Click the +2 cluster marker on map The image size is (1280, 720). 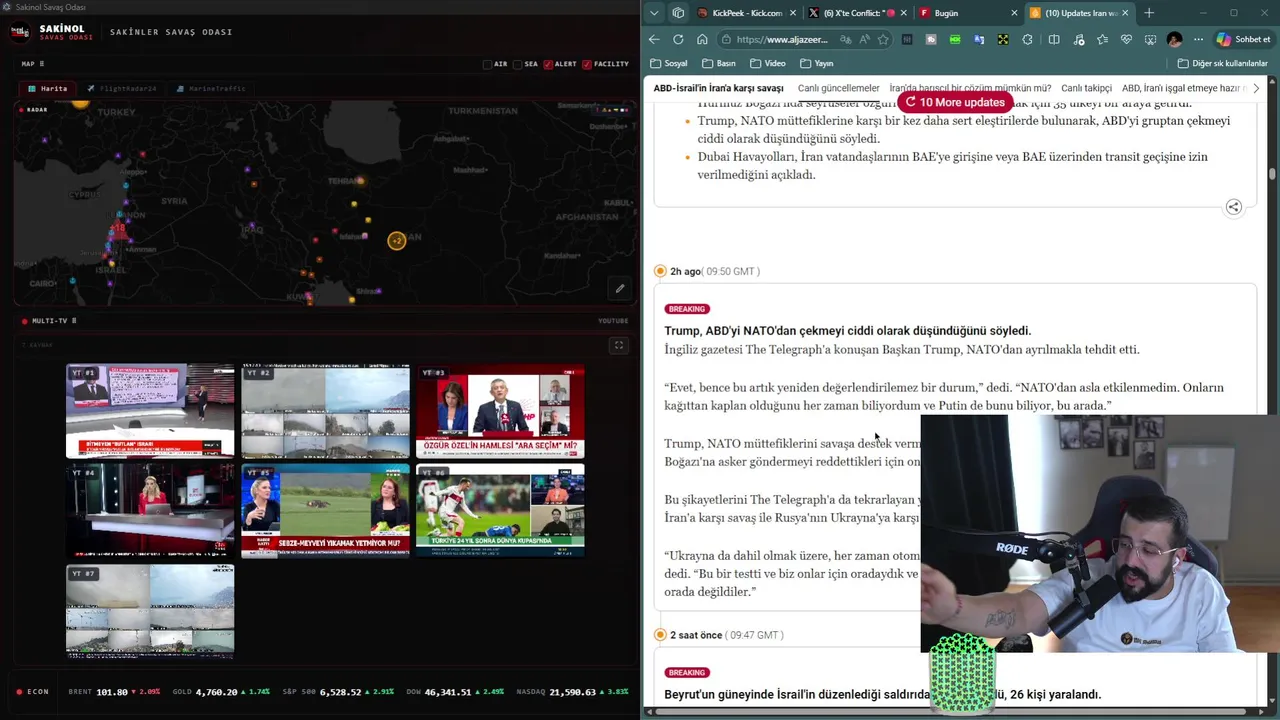[x=397, y=241]
